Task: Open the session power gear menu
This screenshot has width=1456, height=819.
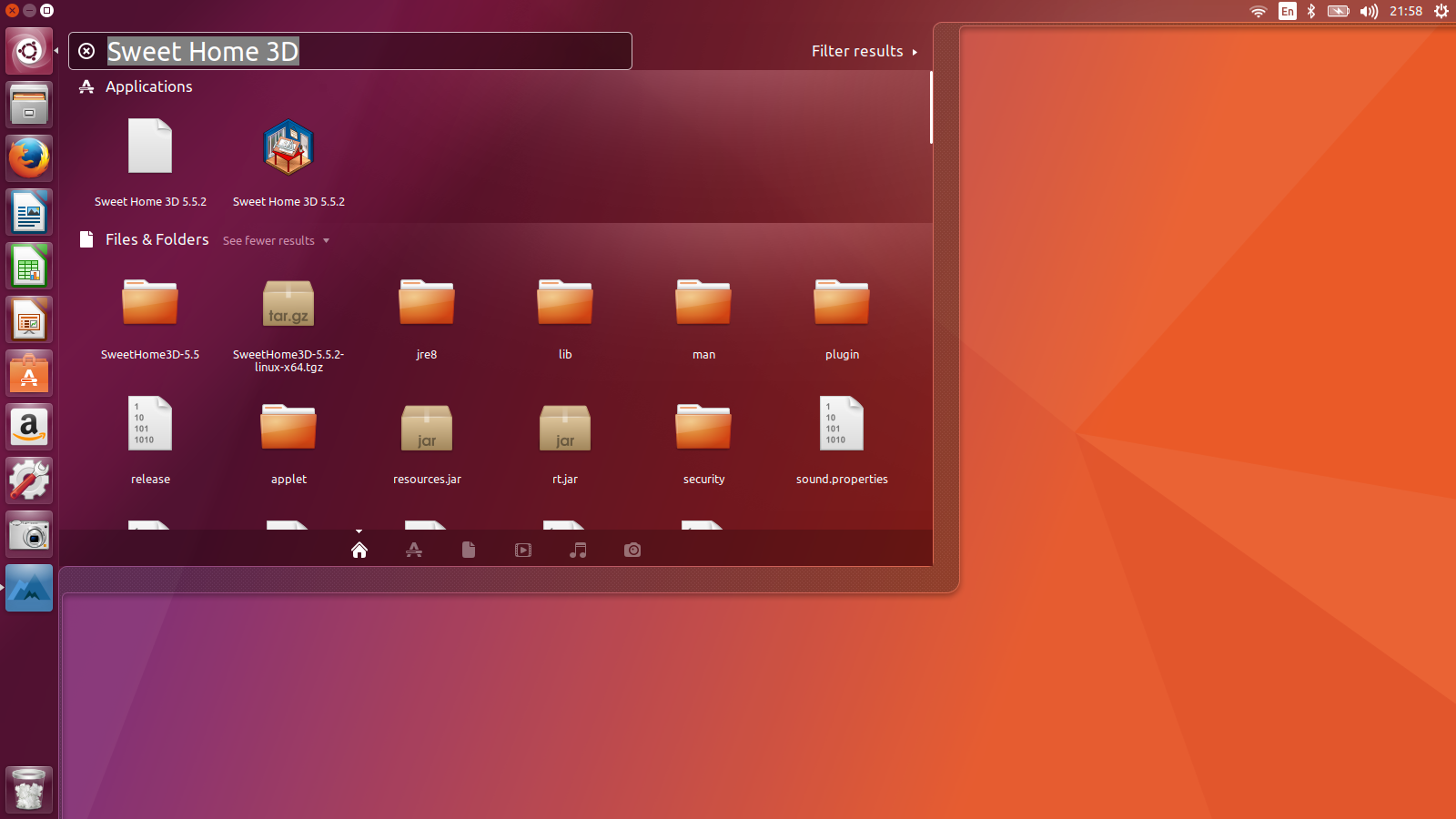Action: tap(1441, 11)
